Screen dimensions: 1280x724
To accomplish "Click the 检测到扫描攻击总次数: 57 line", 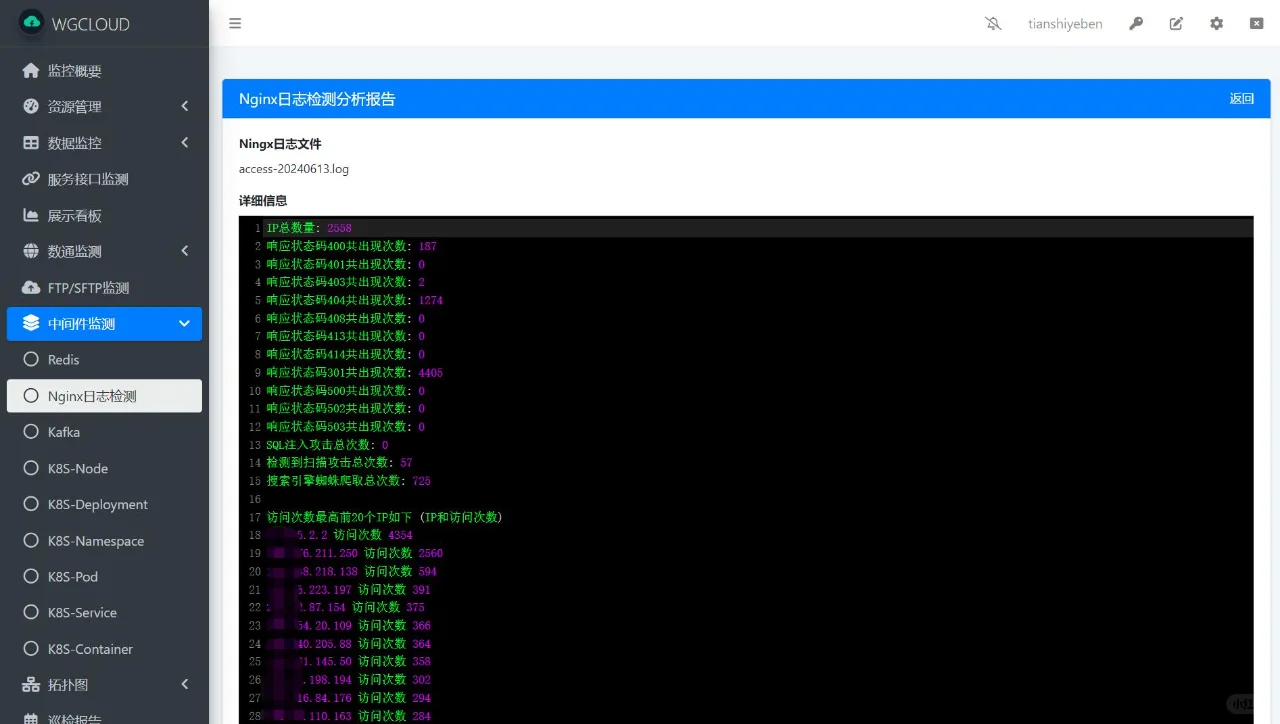I will [x=339, y=463].
